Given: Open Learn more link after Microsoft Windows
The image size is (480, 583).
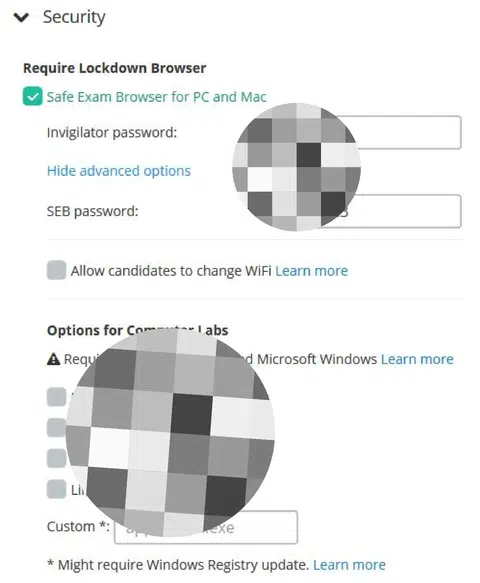Looking at the screenshot, I should click(417, 359).
